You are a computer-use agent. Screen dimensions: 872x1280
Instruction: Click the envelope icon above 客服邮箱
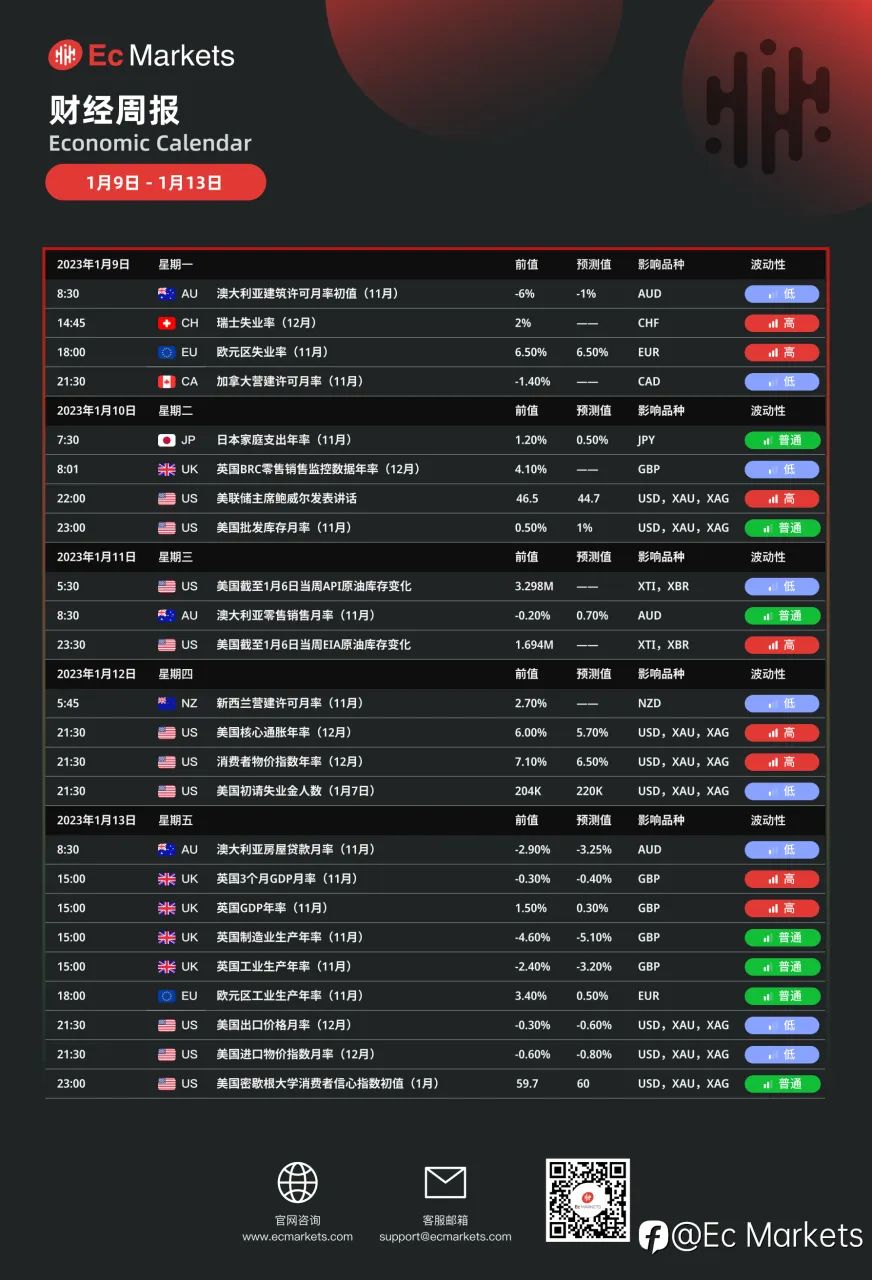tap(445, 1182)
